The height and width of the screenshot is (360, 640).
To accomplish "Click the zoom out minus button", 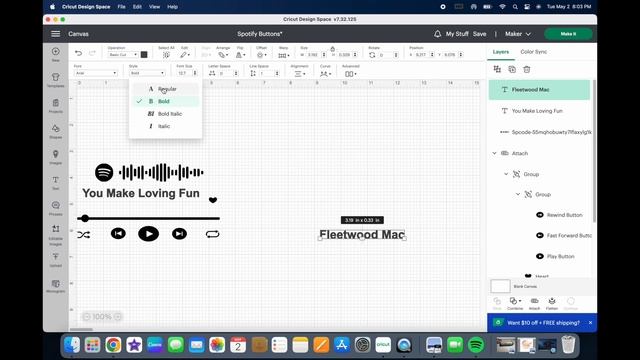I will [x=87, y=316].
